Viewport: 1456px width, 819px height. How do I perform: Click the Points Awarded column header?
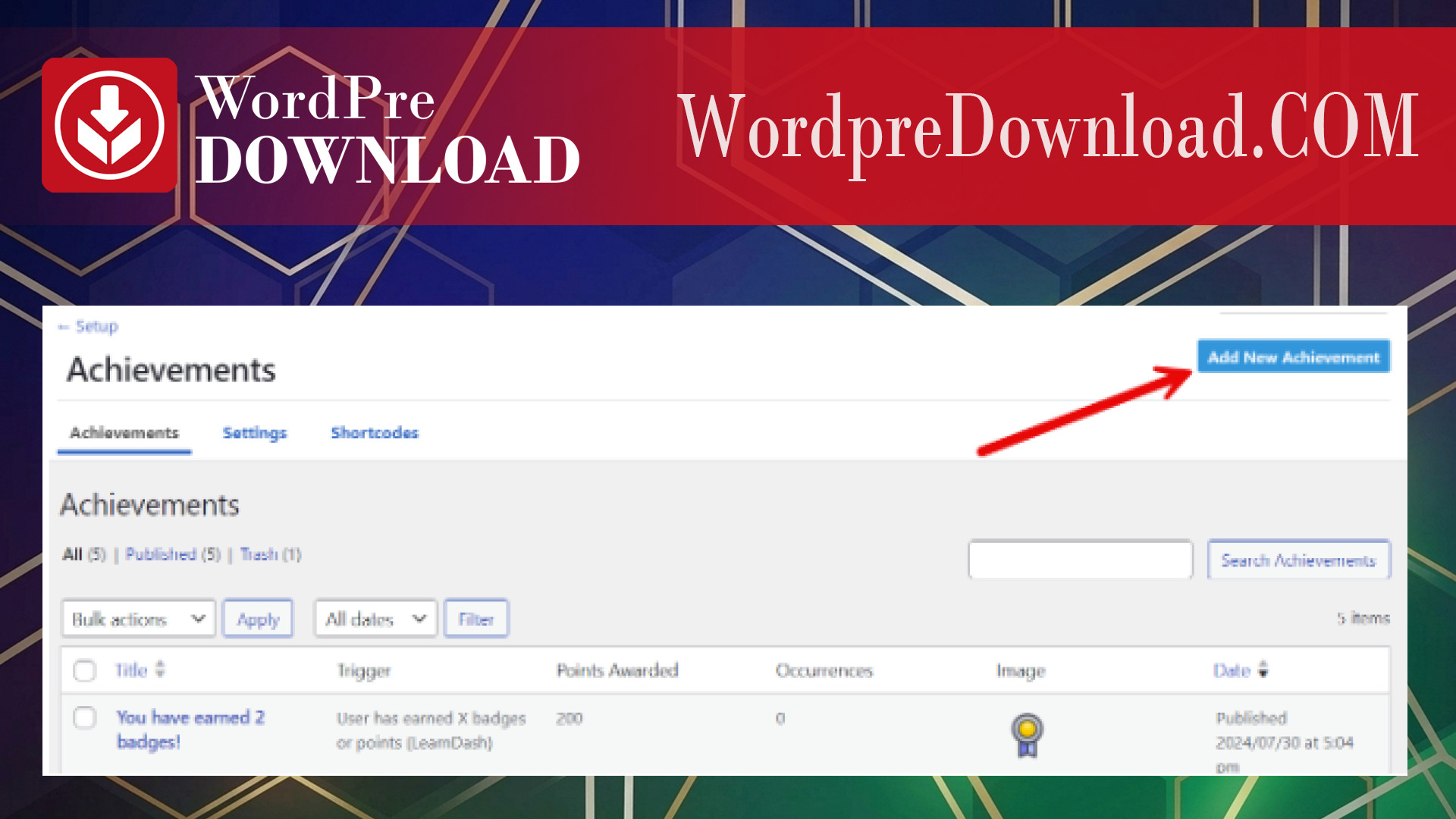pyautogui.click(x=617, y=670)
